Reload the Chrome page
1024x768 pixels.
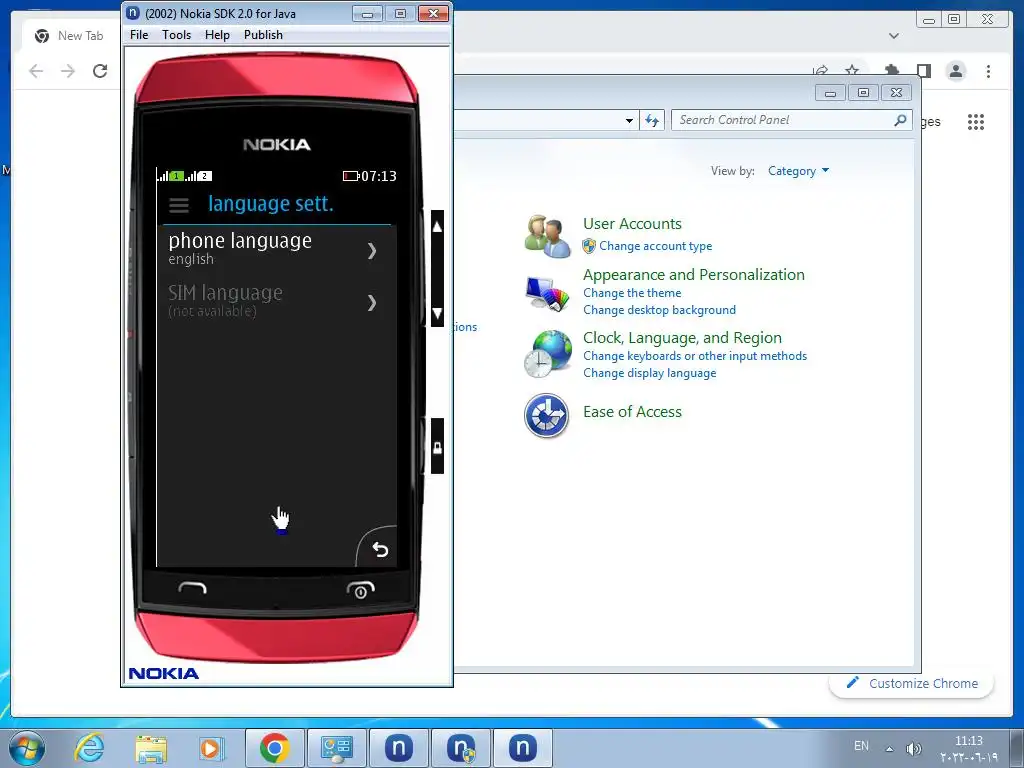pyautogui.click(x=100, y=71)
